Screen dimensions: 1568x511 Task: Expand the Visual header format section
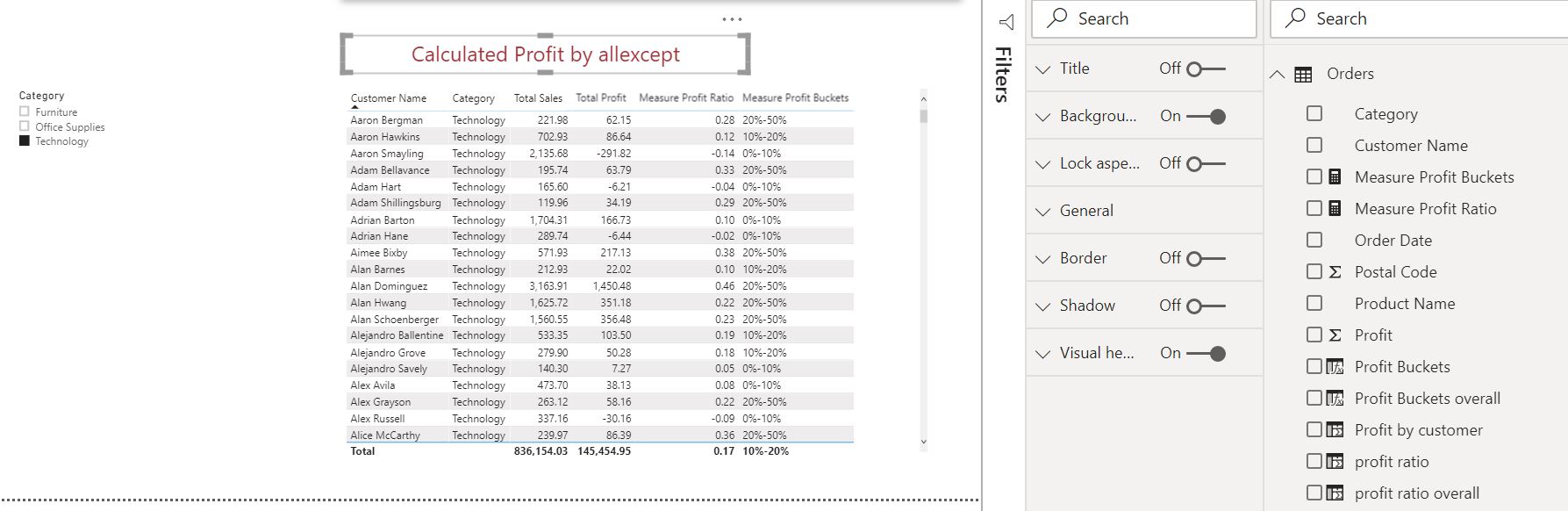[1043, 354]
